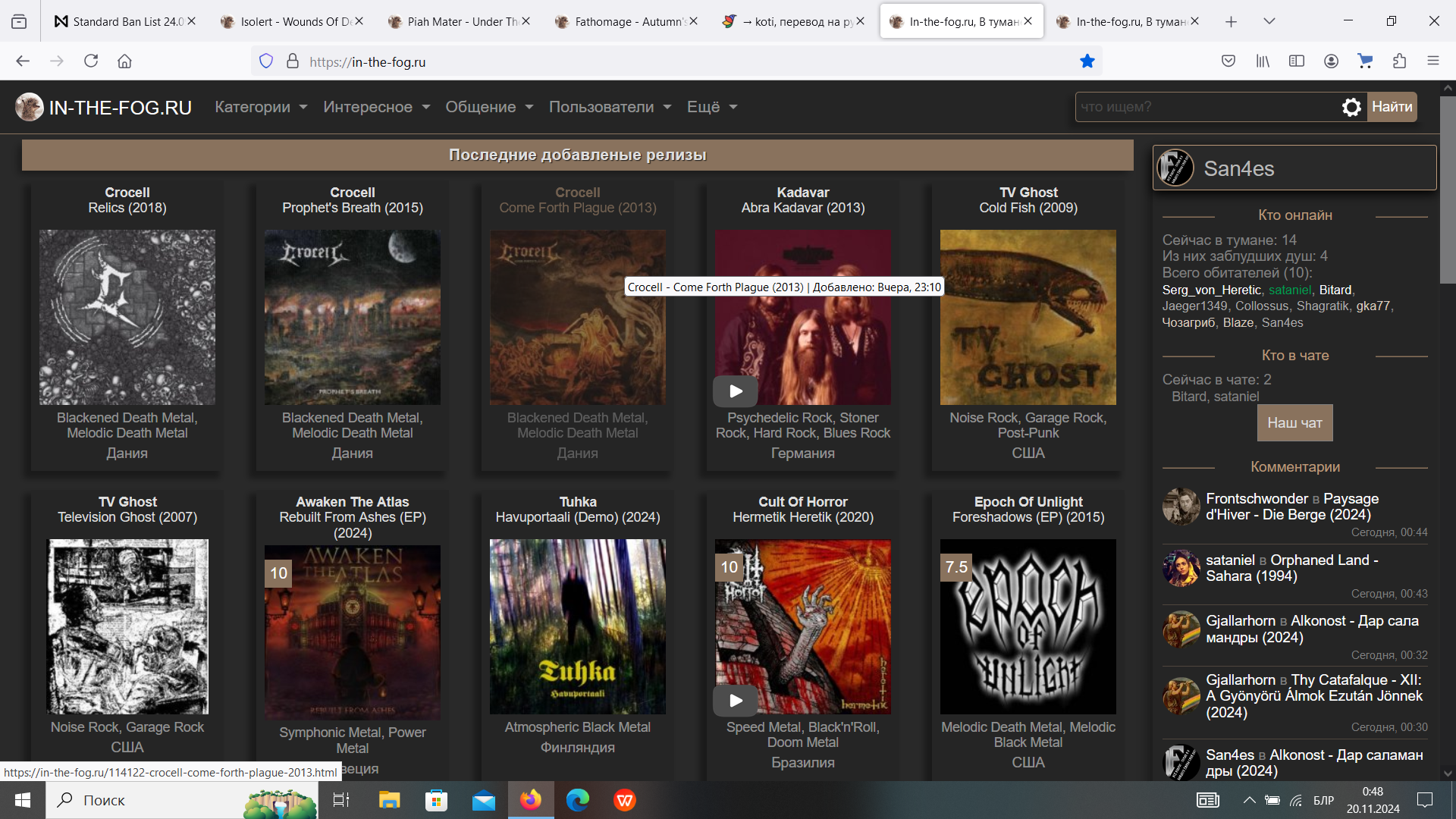Open the extensions puzzle icon
This screenshot has height=819, width=1456.
(x=1399, y=61)
